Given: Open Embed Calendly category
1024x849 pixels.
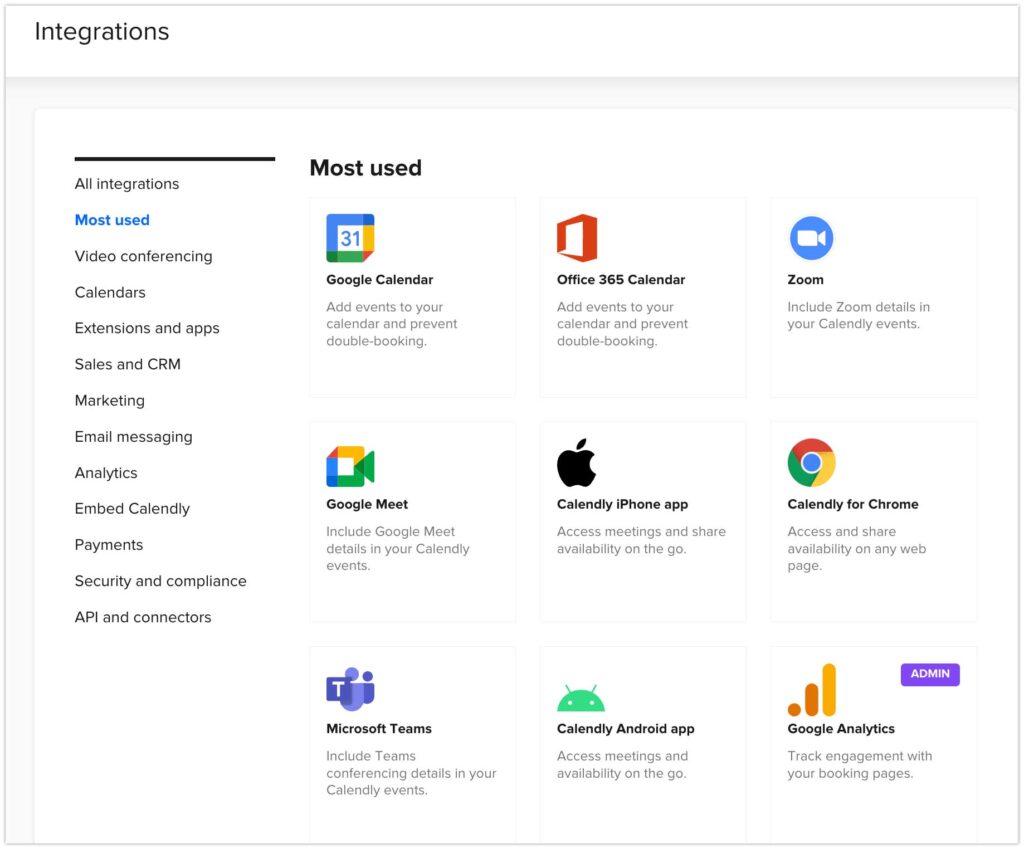Looking at the screenshot, I should tap(132, 509).
